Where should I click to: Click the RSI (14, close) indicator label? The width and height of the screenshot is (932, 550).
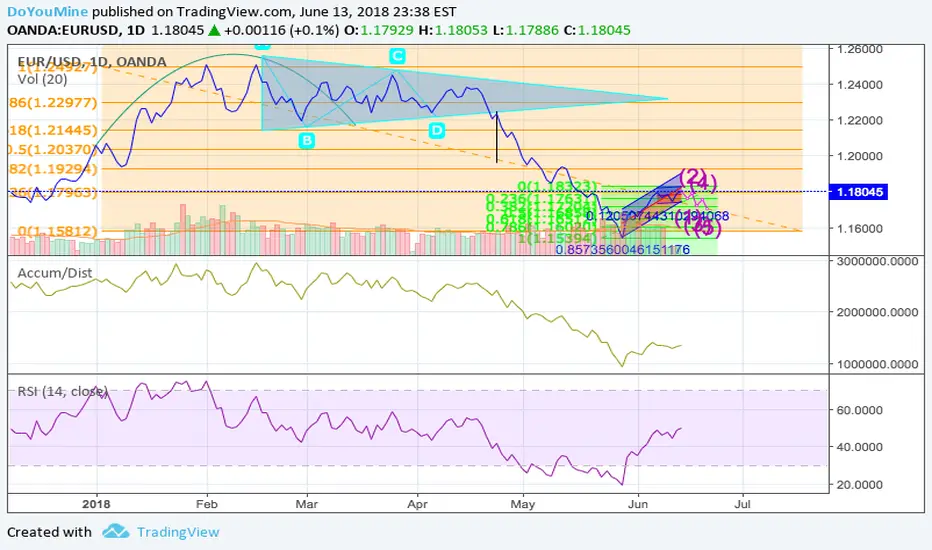tap(62, 391)
